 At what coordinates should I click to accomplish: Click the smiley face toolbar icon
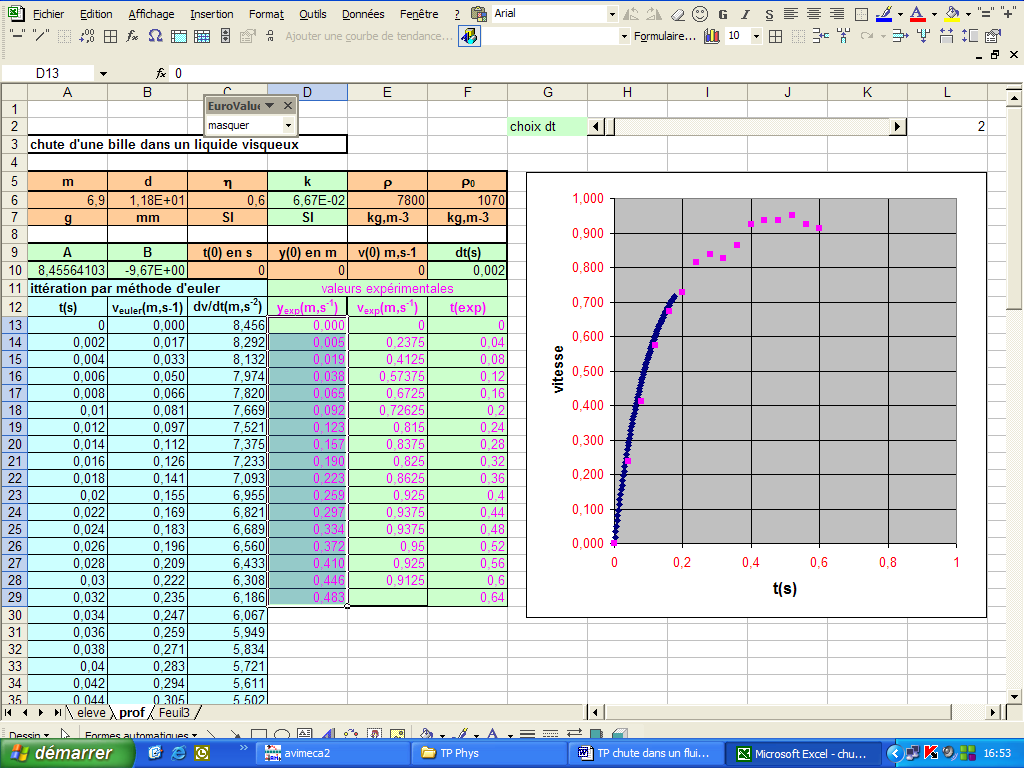699,15
